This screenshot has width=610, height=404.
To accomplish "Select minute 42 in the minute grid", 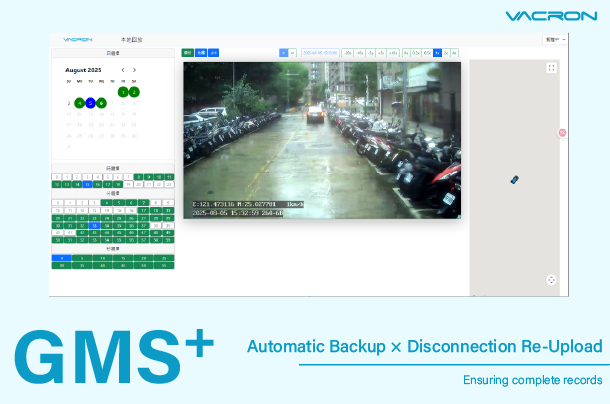I will pos(82,233).
